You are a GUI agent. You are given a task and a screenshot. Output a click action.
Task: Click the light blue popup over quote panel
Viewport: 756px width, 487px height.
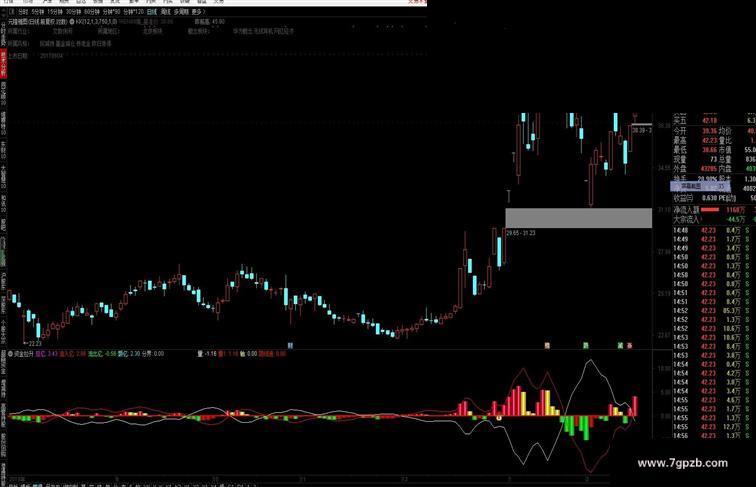pyautogui.click(x=700, y=186)
